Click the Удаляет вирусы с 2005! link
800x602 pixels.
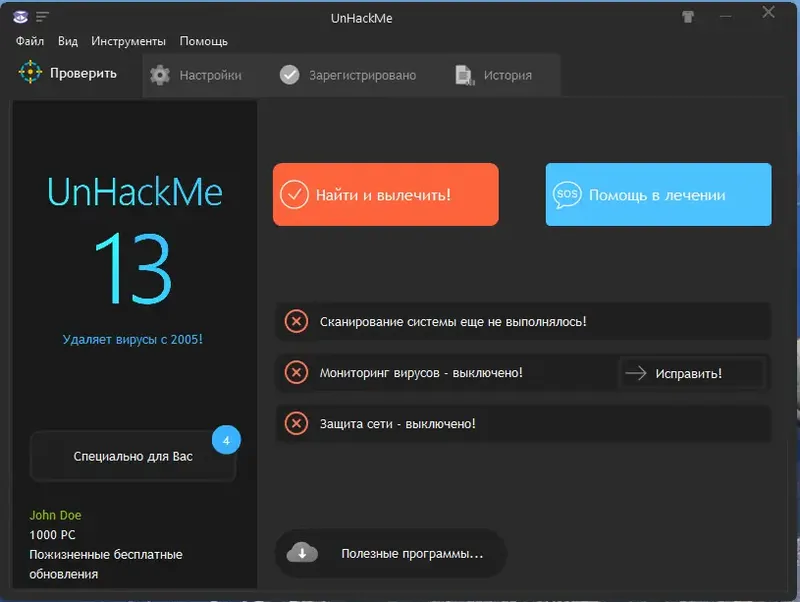click(x=133, y=339)
